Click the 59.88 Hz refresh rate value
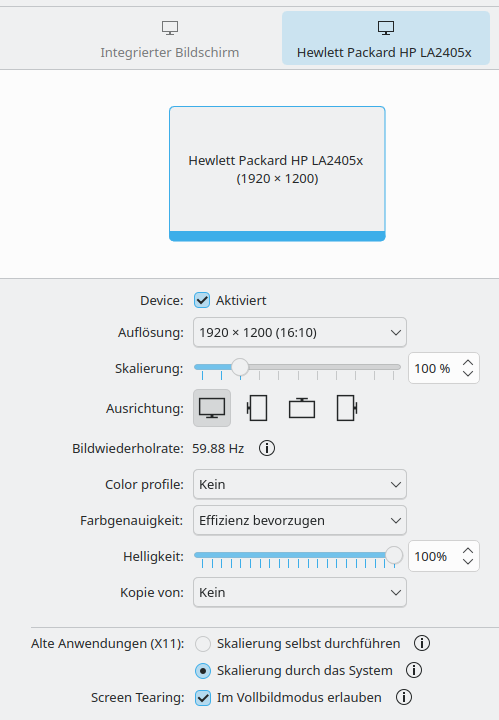The image size is (499, 720). coord(218,449)
